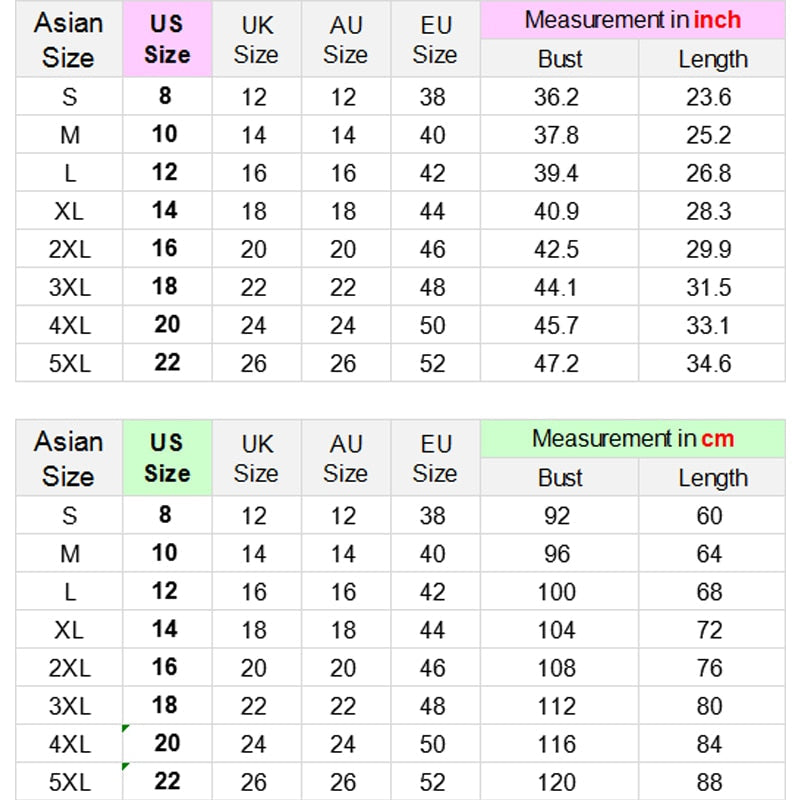Click the green "Measurement in cm" header
This screenshot has height=800, width=800.
click(632, 439)
